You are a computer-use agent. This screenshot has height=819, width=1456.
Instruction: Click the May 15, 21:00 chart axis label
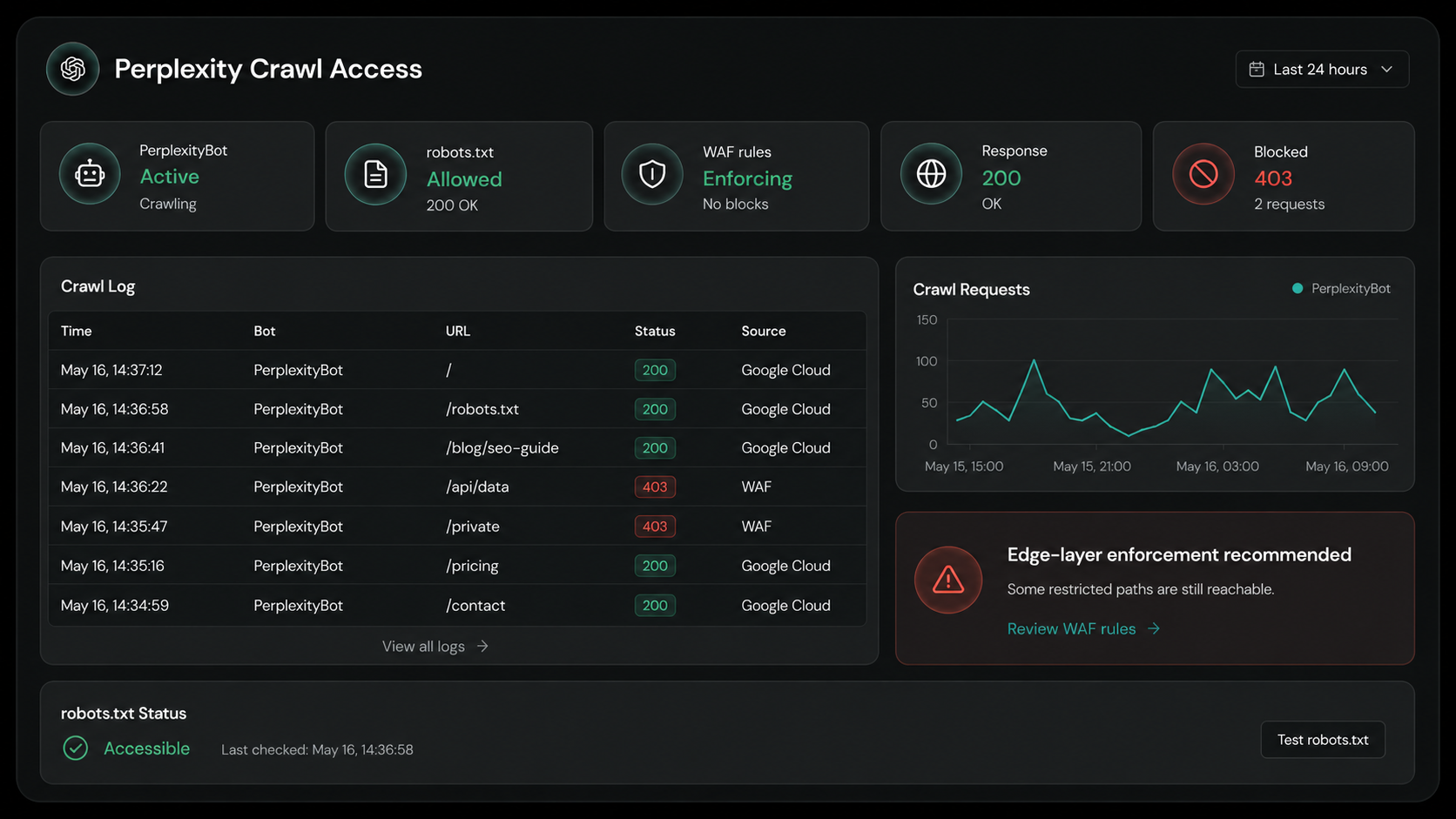(x=1092, y=467)
